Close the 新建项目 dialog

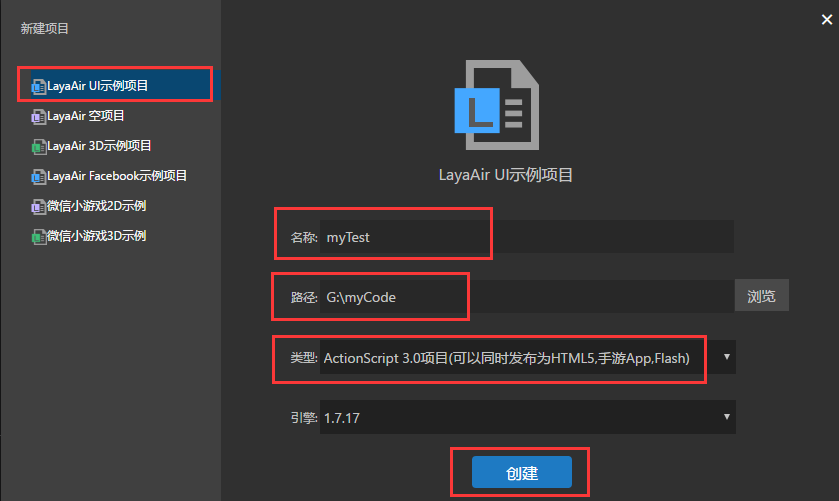827,20
